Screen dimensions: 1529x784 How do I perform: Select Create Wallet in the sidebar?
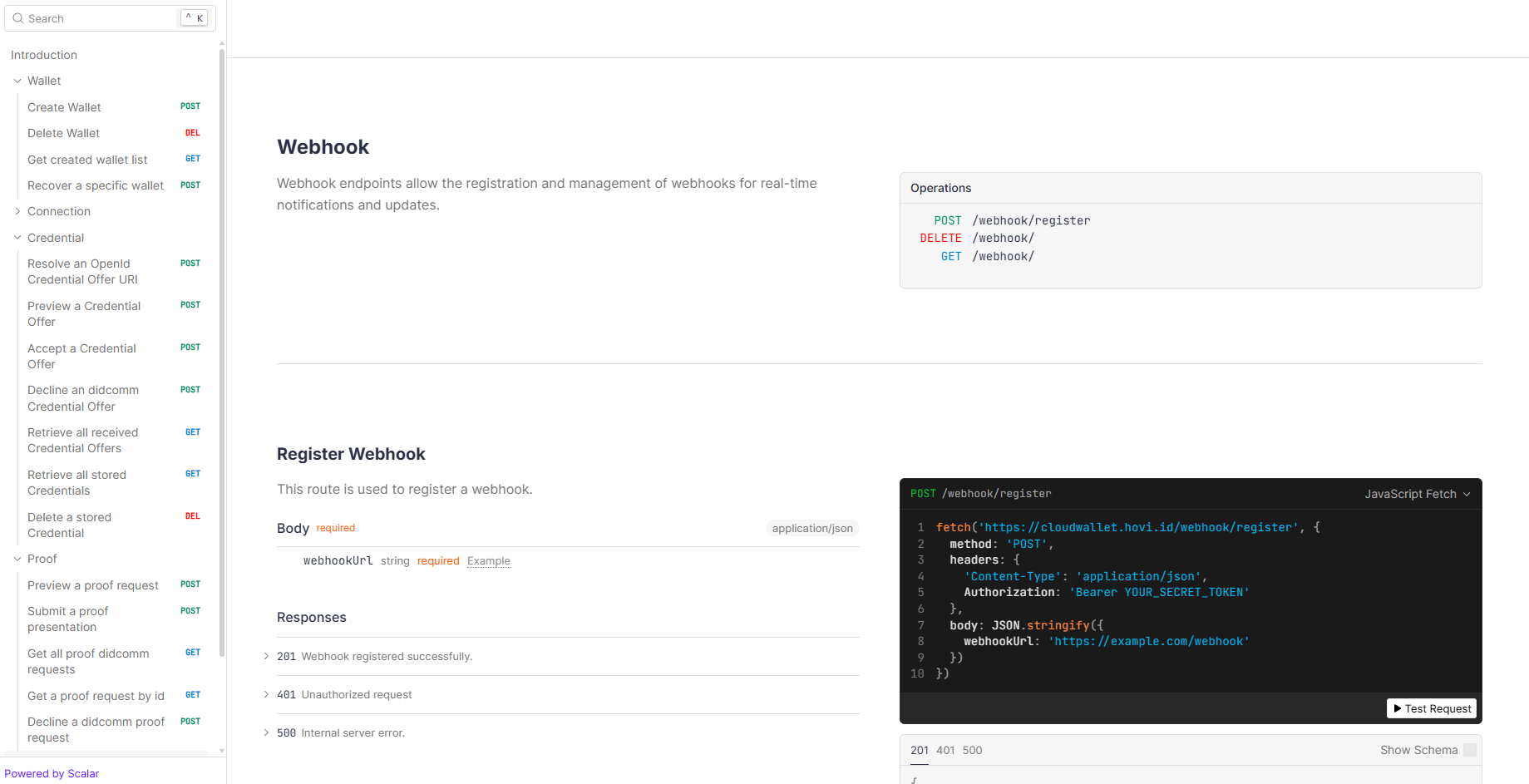click(64, 107)
